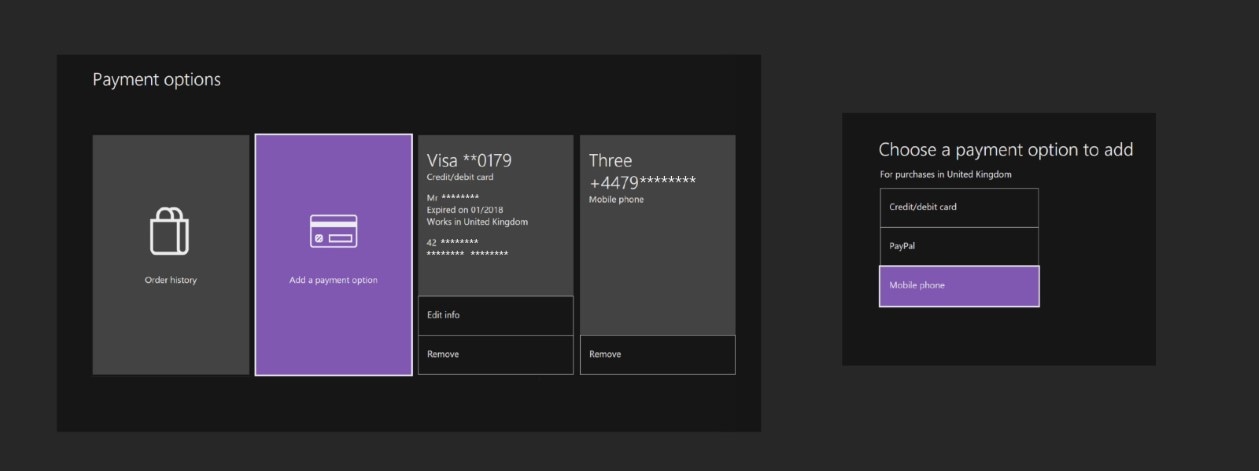Click the Credit/debit card label under Visa
Screen dimensions: 1259x471
click(460, 177)
